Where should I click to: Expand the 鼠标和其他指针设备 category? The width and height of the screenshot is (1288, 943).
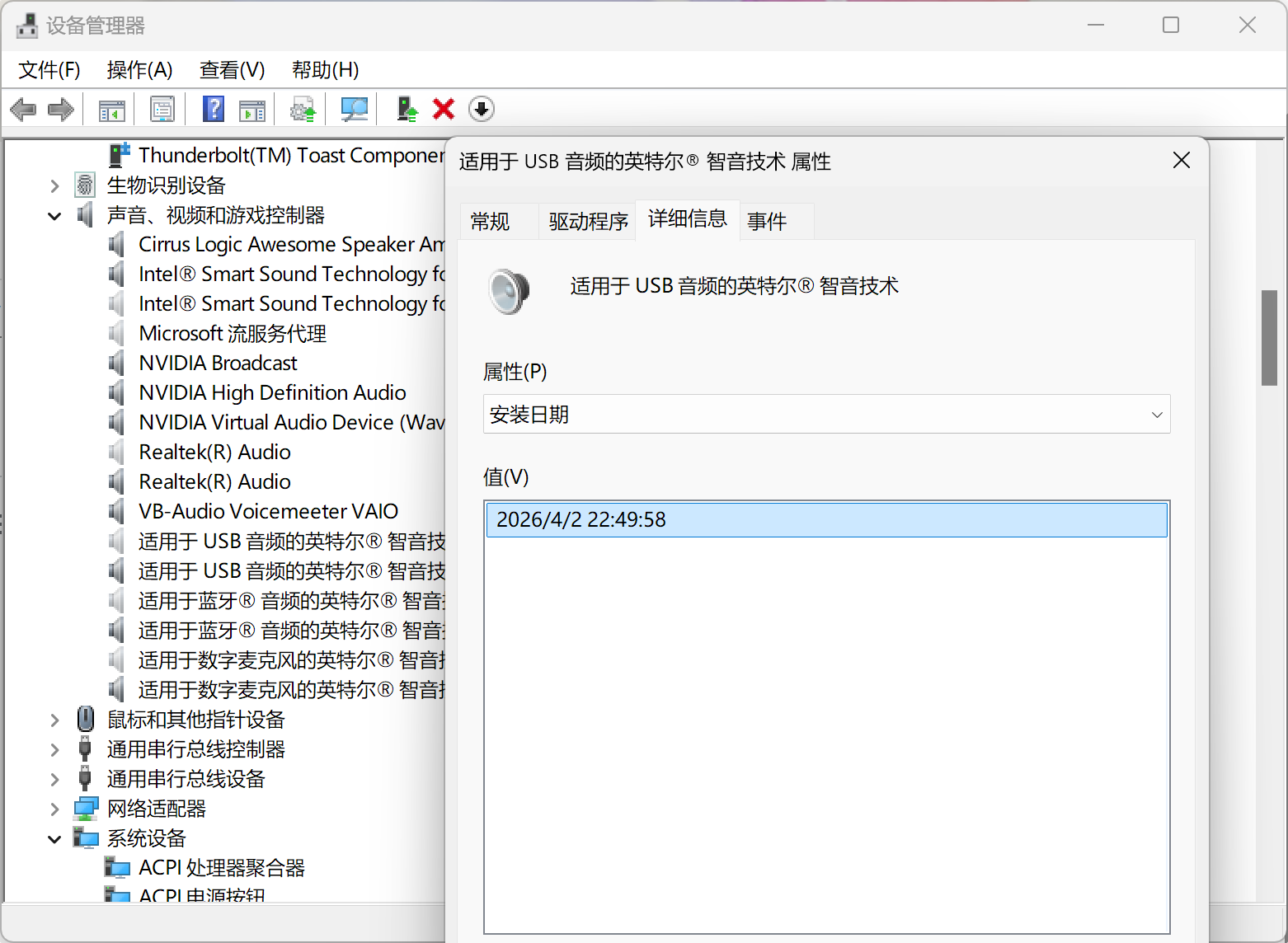(54, 720)
